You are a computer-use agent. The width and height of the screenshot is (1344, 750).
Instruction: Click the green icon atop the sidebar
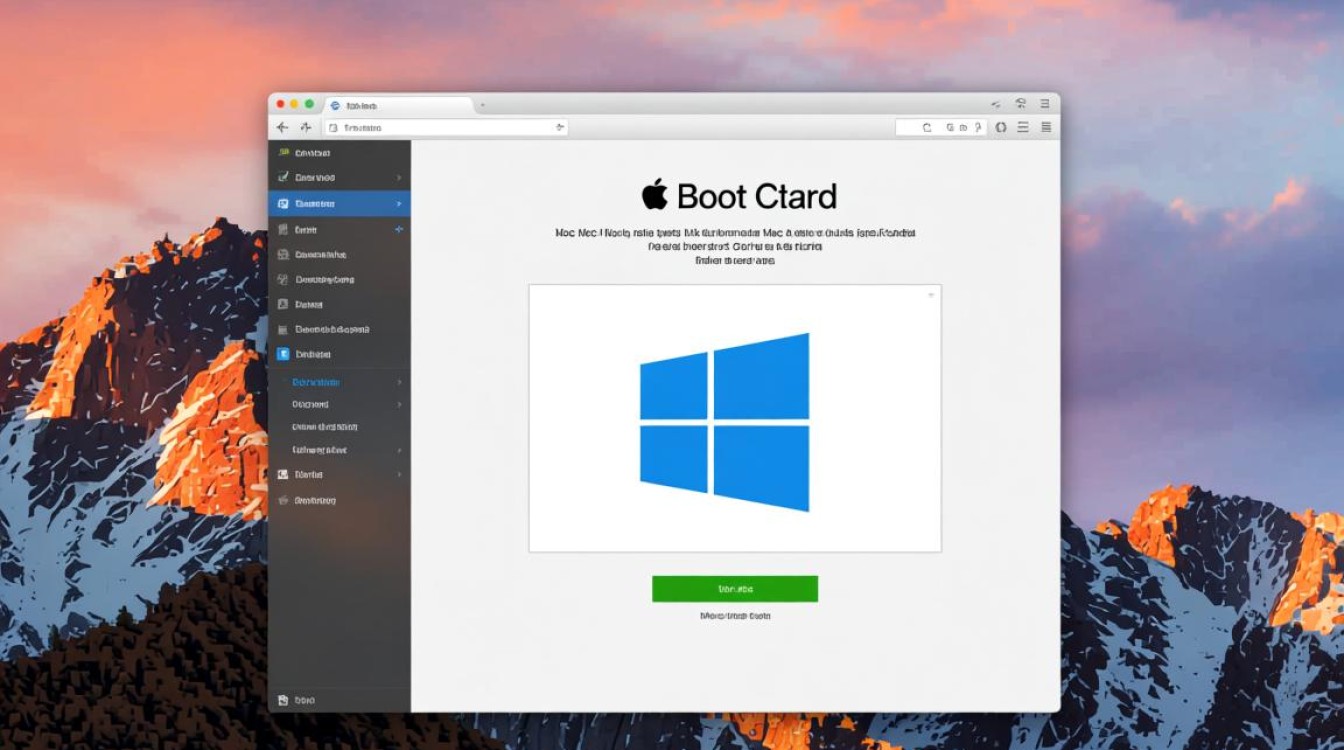pyautogui.click(x=284, y=152)
